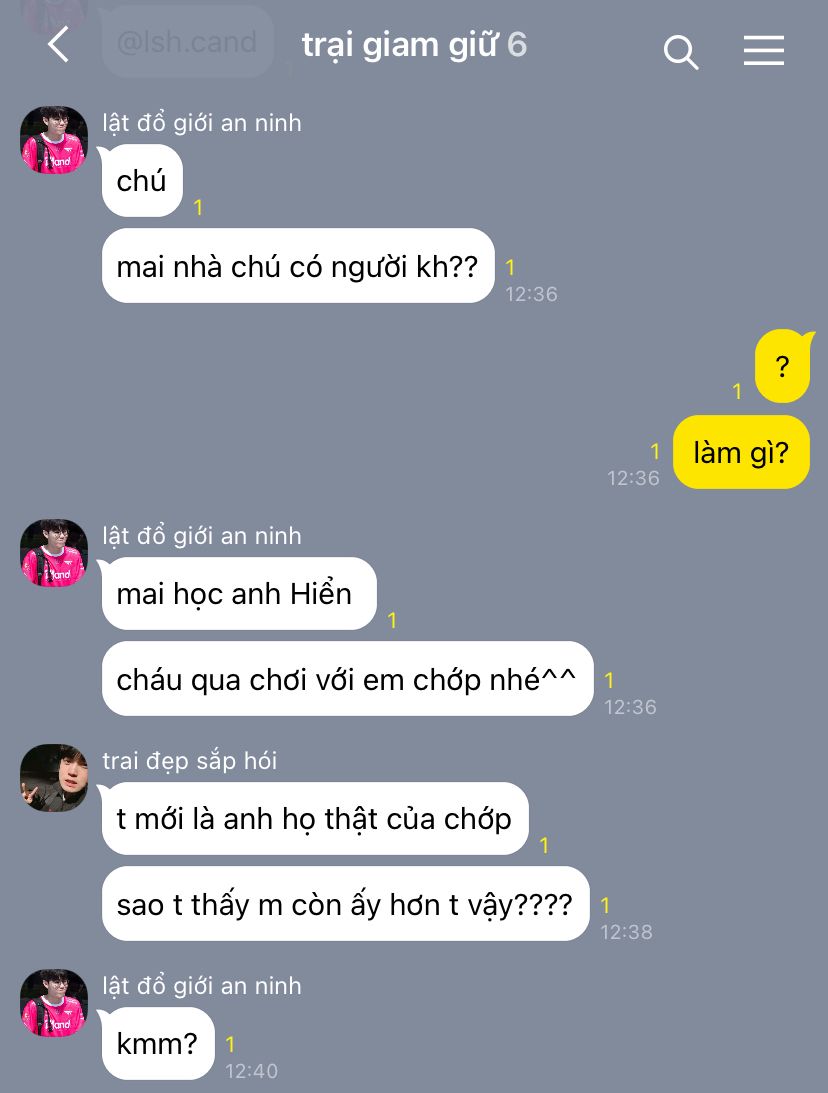Select the 'mai nhà chú có người kh??' bubble
This screenshot has height=1093, width=828.
[298, 266]
